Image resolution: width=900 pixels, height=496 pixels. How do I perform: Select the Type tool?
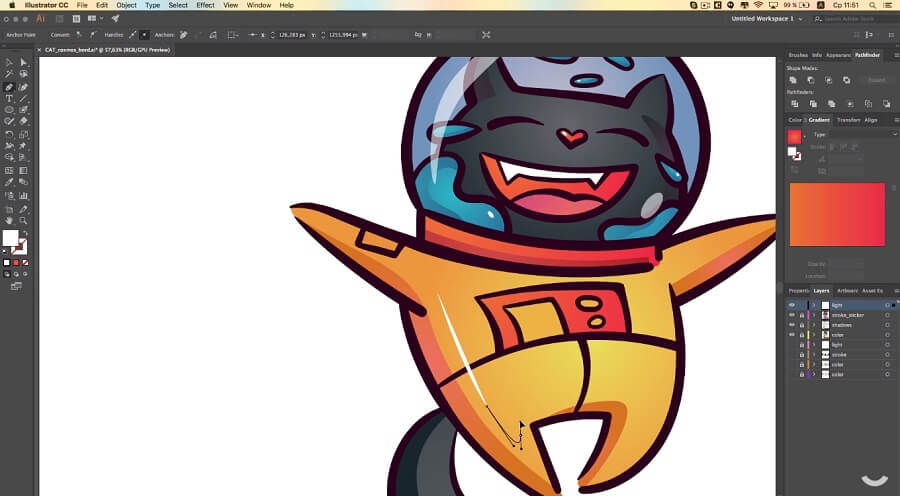9,98
